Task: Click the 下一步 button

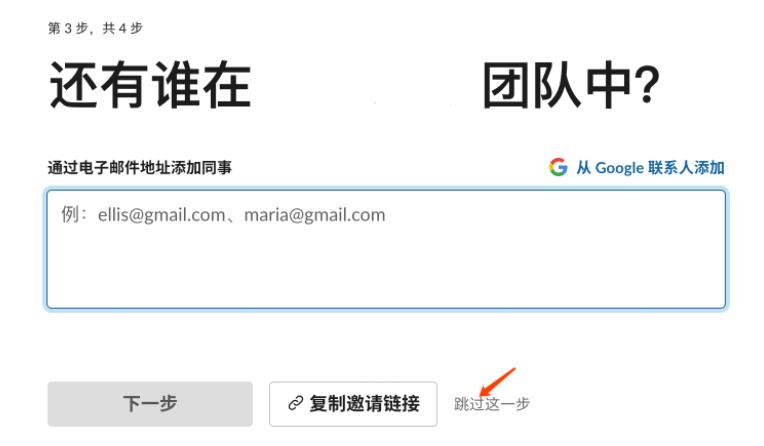Action: click(150, 404)
